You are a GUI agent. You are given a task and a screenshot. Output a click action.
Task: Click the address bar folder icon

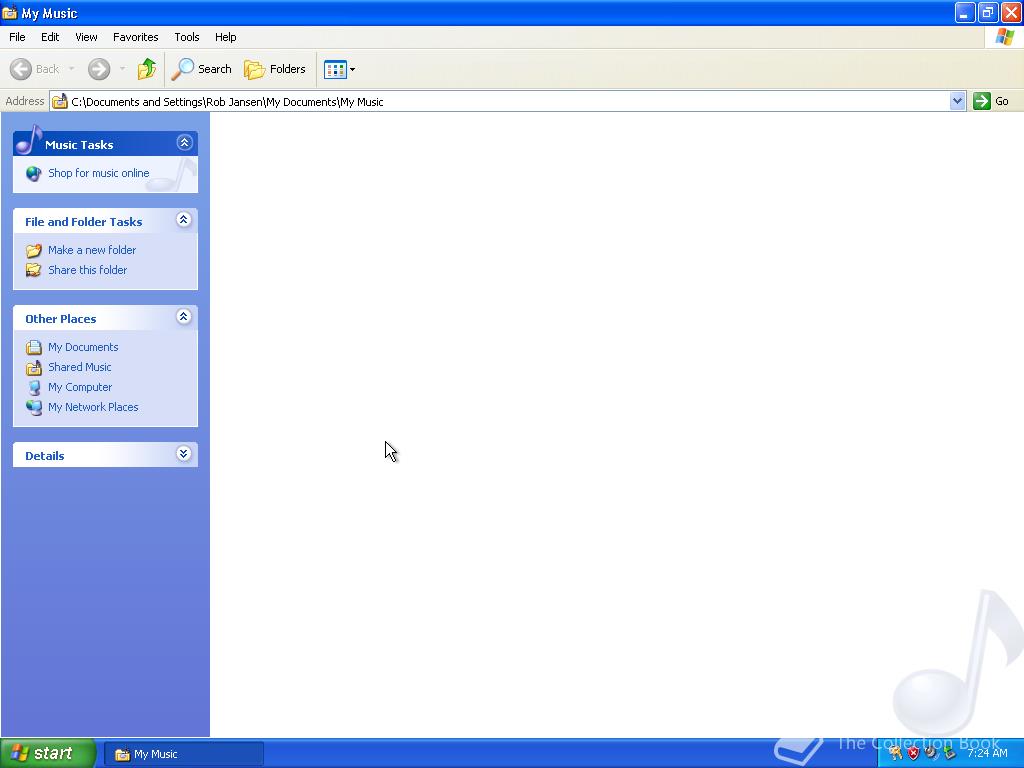(x=59, y=101)
